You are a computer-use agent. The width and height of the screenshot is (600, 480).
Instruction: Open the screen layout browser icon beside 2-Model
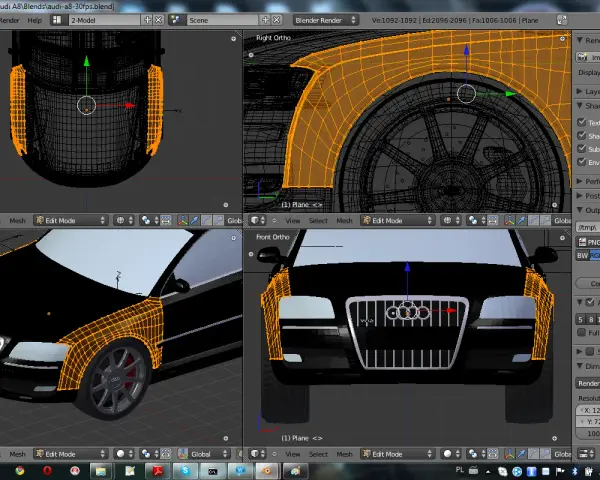point(57,20)
